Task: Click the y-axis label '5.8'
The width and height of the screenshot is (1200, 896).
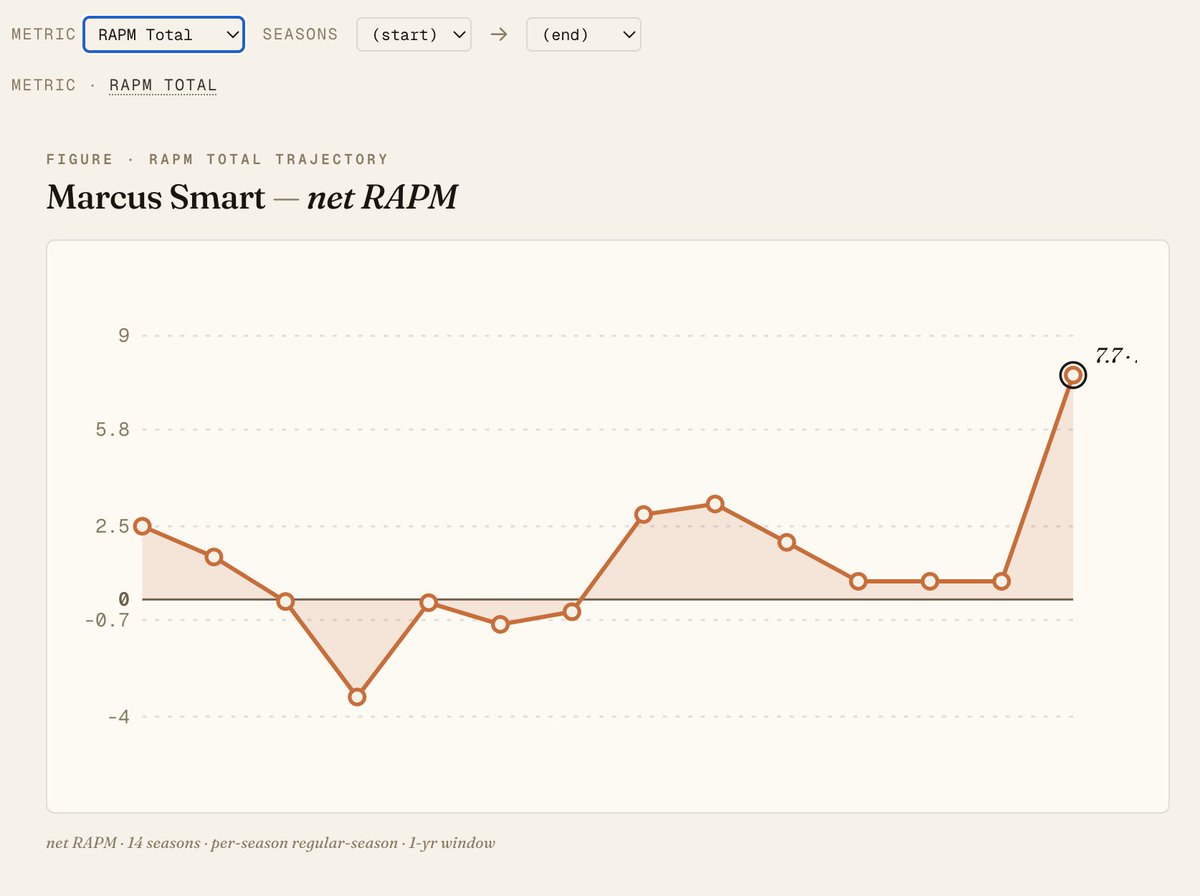Action: [113, 430]
